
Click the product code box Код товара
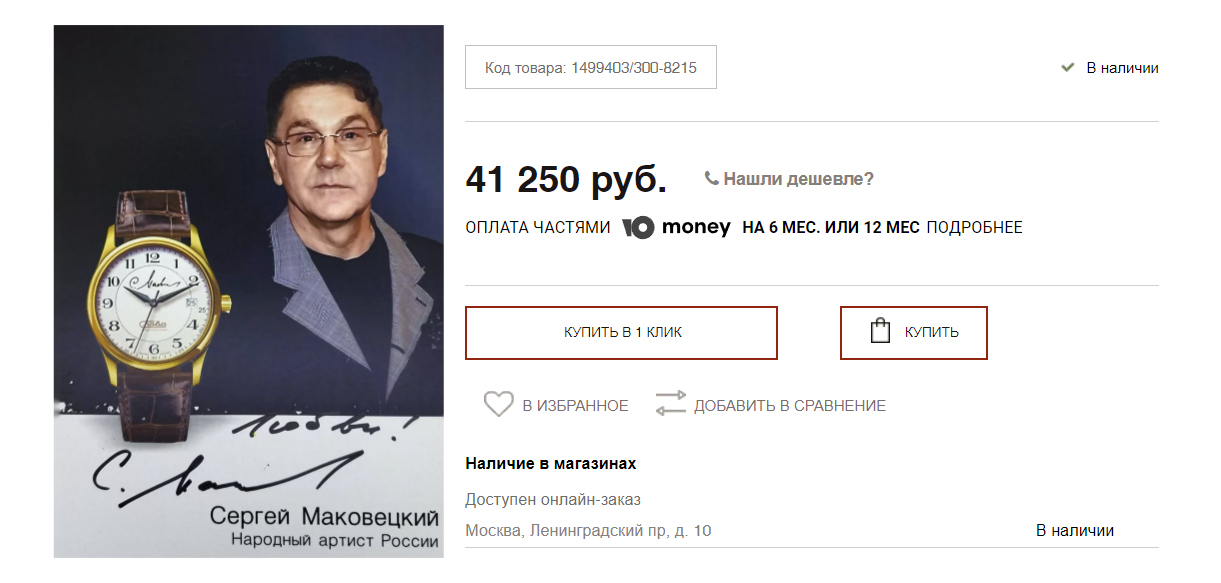pyautogui.click(x=591, y=67)
